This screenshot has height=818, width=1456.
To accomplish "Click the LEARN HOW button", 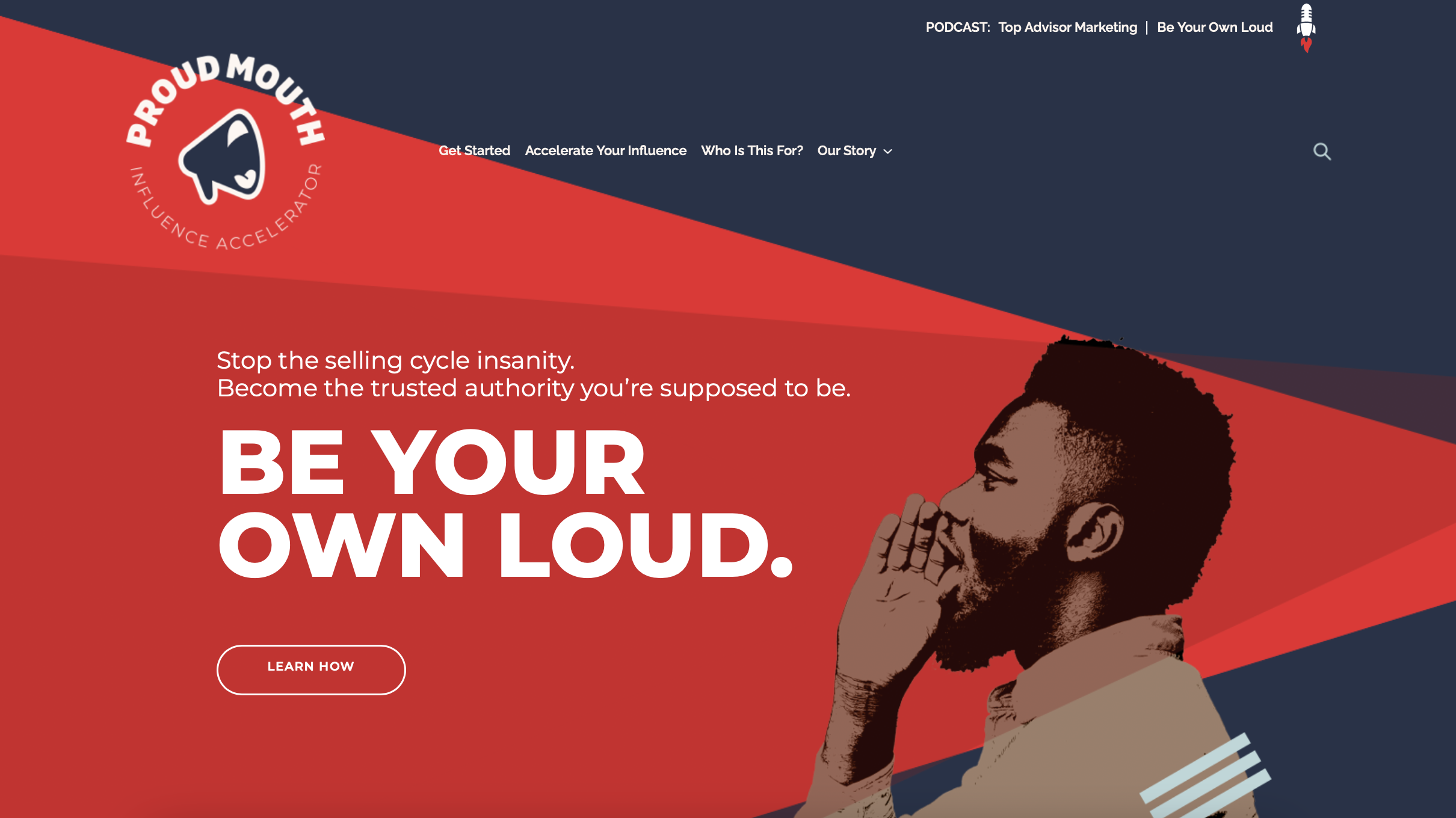I will 311,669.
